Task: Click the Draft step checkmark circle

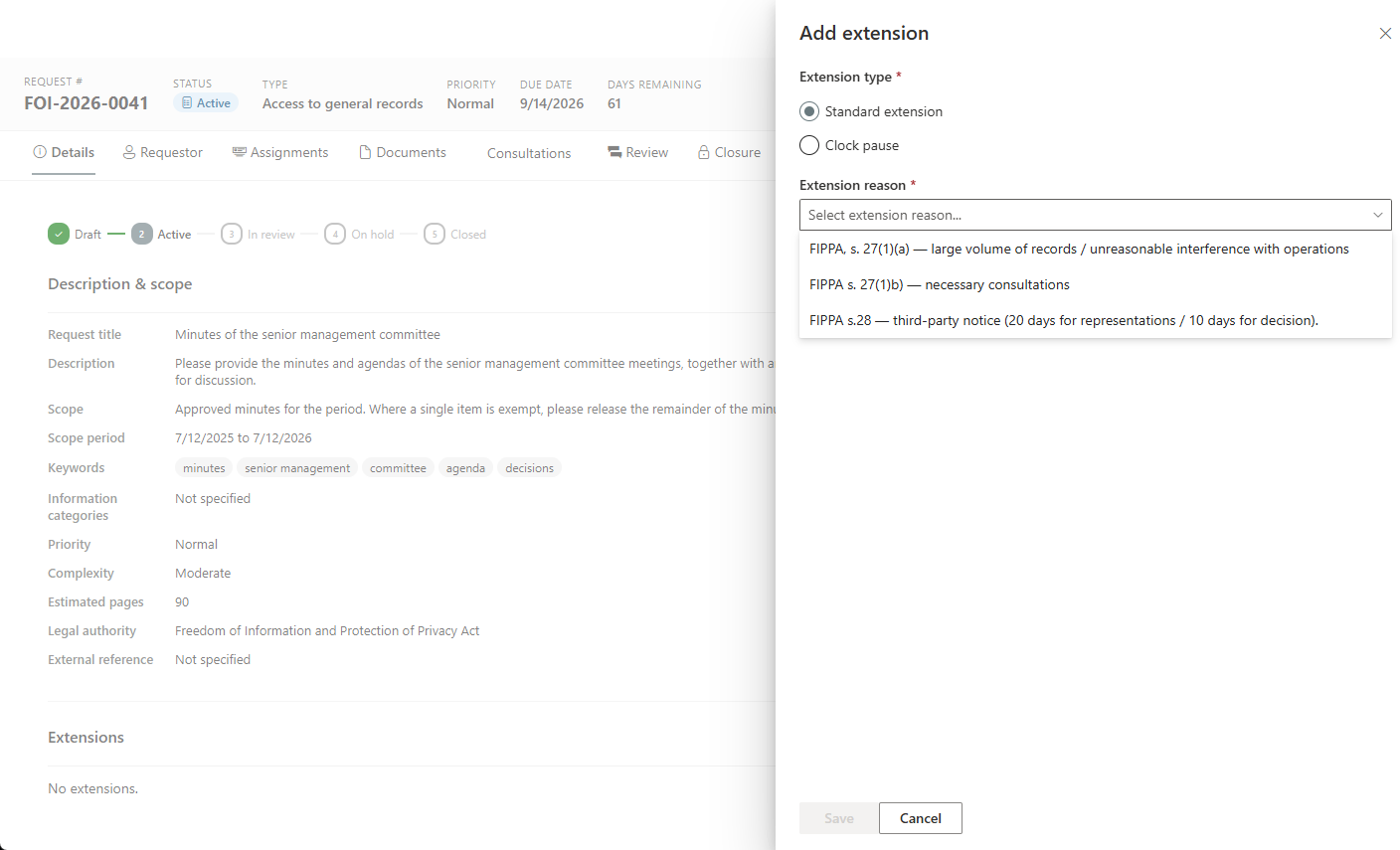Action: [x=59, y=235]
